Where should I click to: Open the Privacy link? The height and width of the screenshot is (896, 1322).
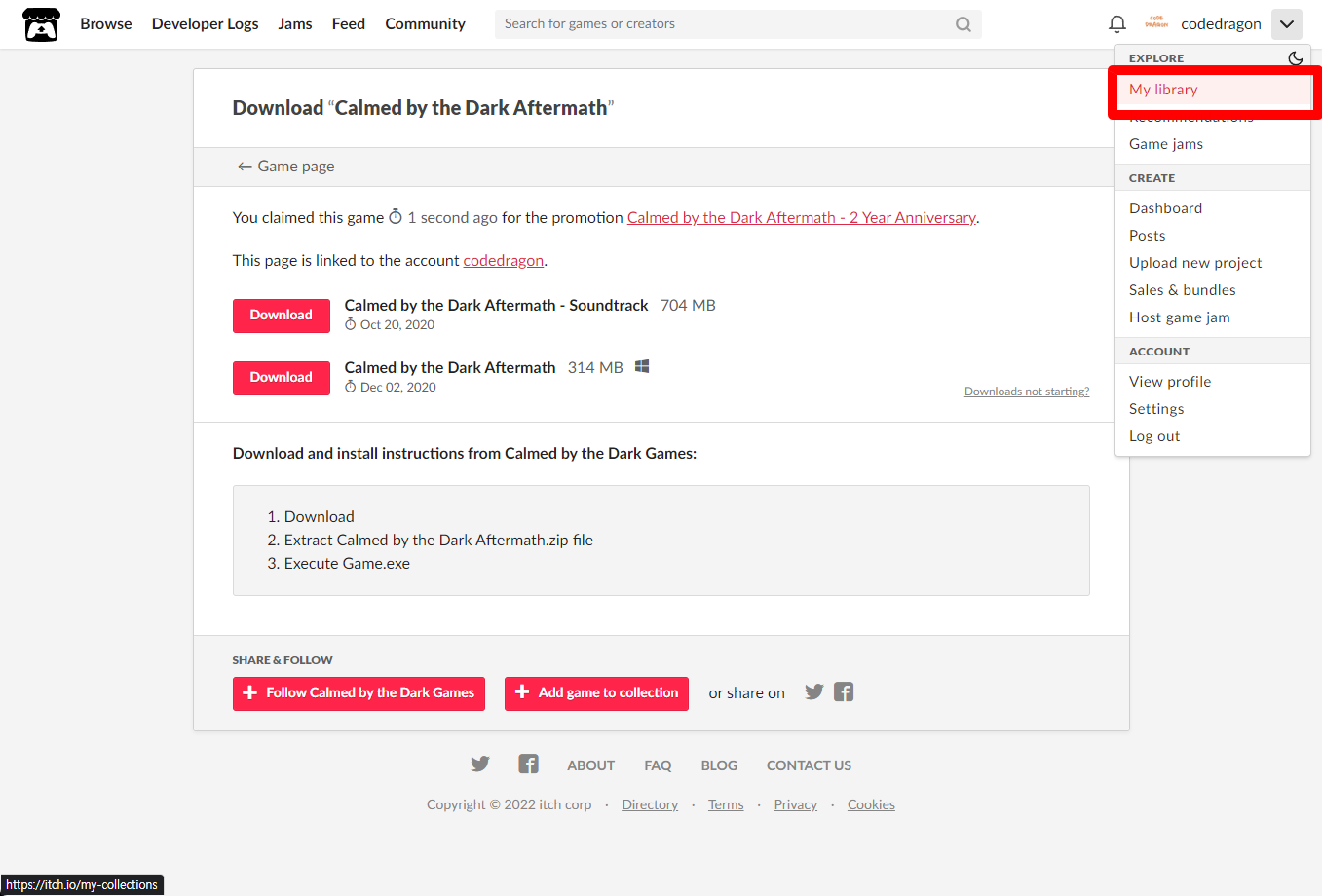(x=796, y=804)
